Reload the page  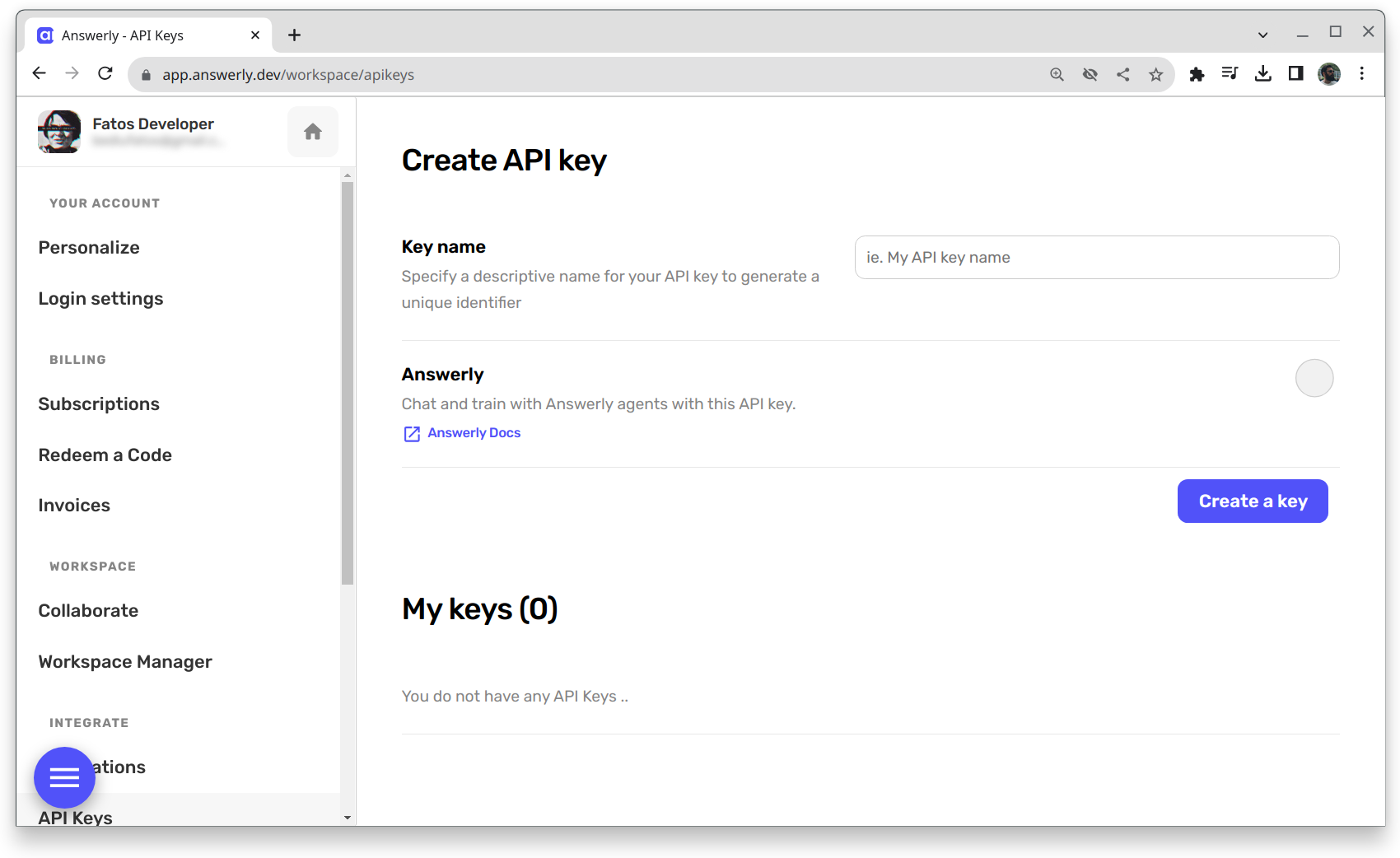click(105, 74)
